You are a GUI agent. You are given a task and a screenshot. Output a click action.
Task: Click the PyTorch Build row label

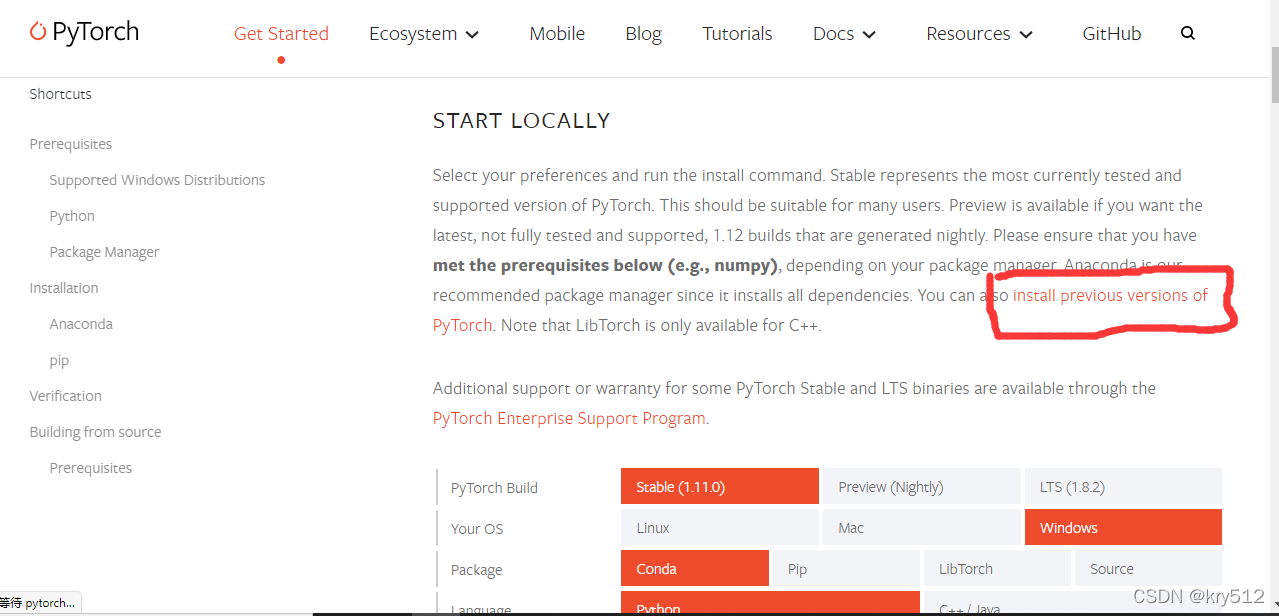pyautogui.click(x=494, y=488)
